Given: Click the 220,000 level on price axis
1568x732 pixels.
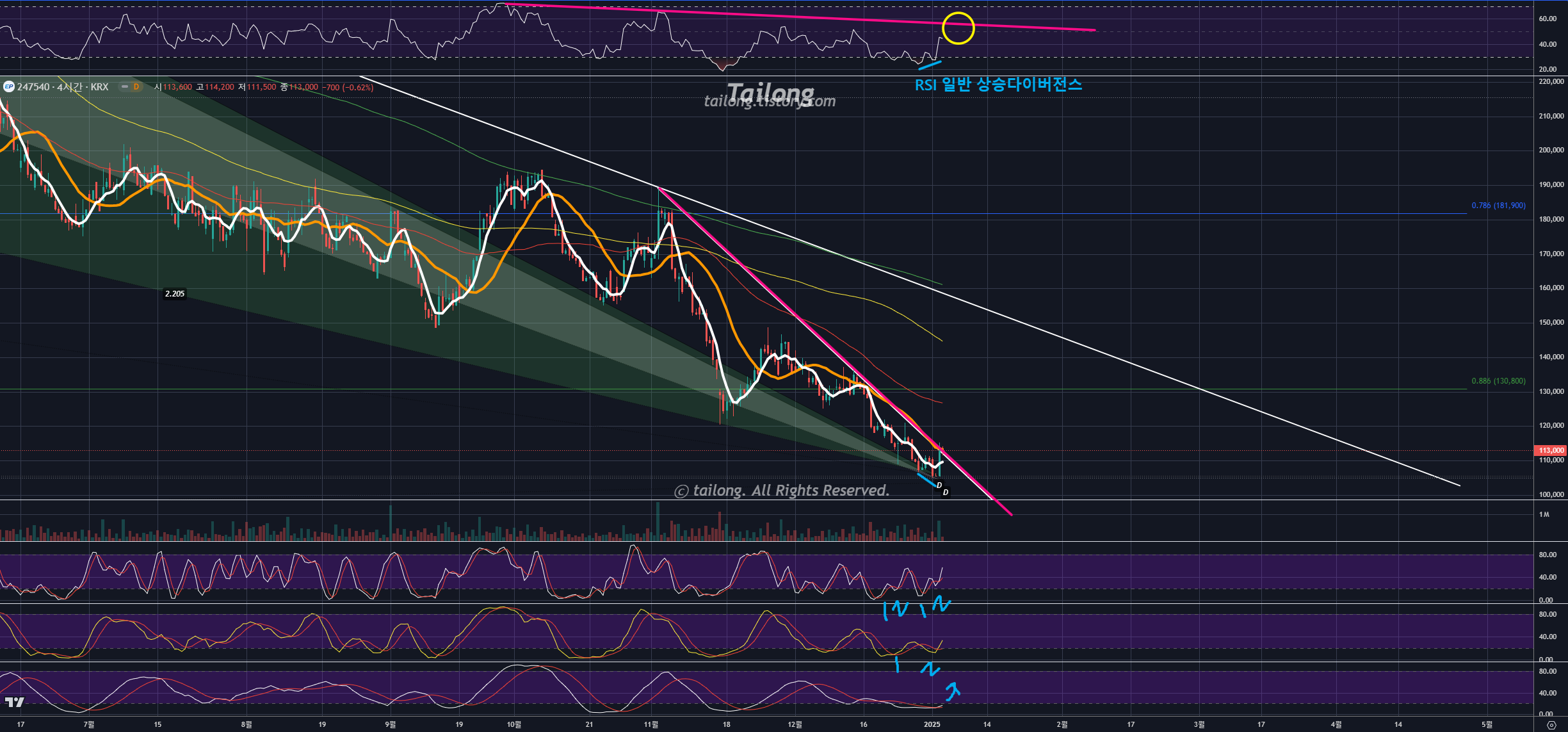Looking at the screenshot, I should pyautogui.click(x=1551, y=82).
